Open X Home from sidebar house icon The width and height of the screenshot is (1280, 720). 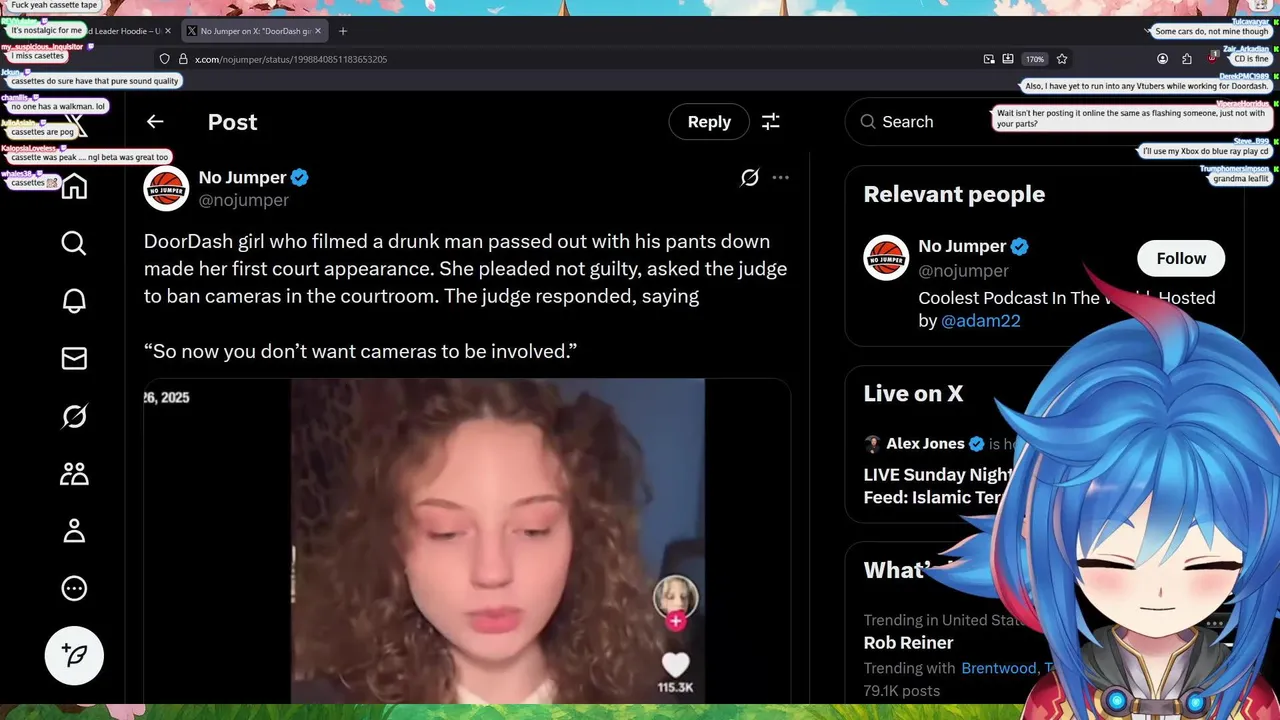pyautogui.click(x=74, y=187)
